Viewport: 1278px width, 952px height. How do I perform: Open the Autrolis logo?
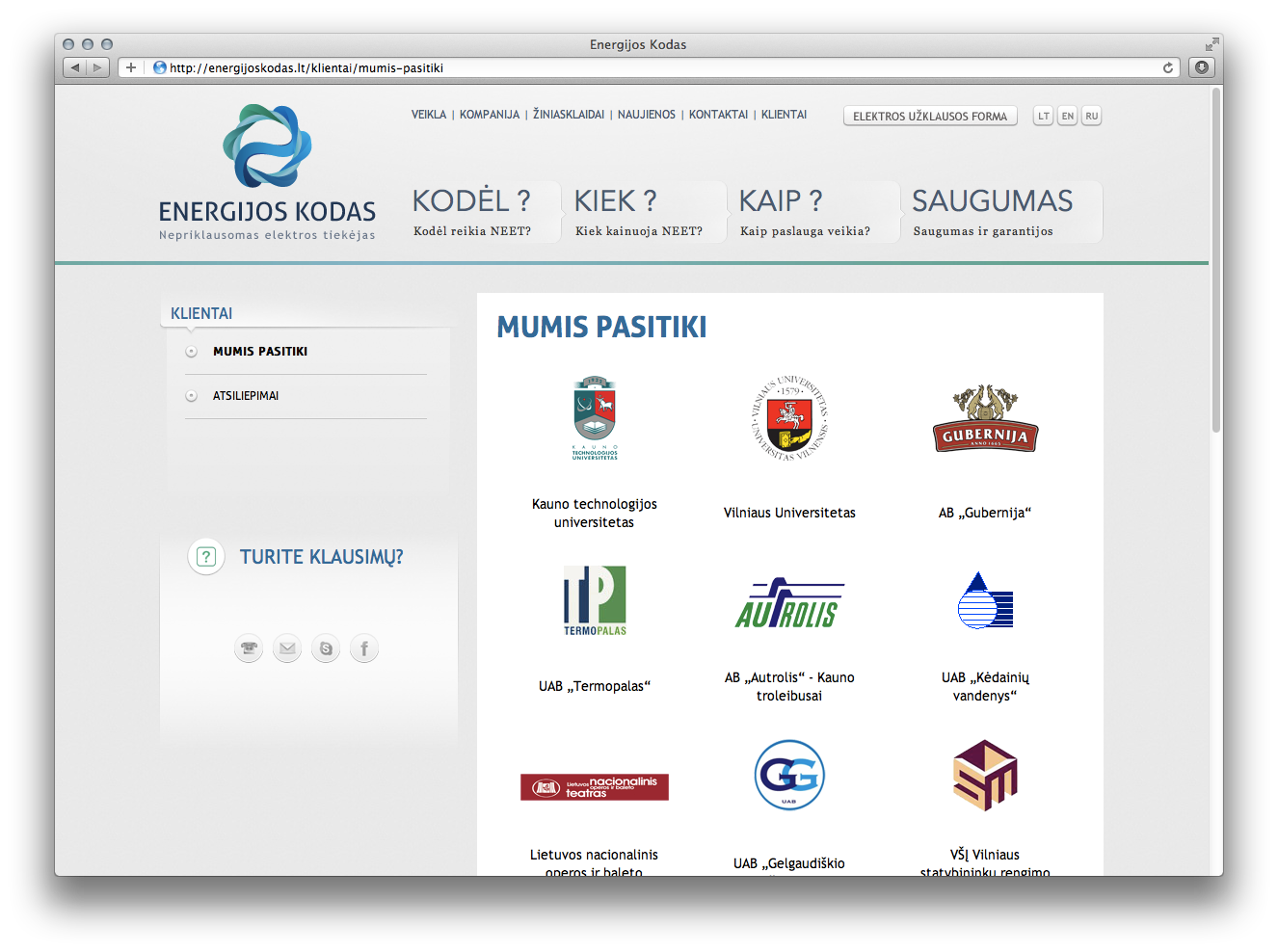point(789,602)
